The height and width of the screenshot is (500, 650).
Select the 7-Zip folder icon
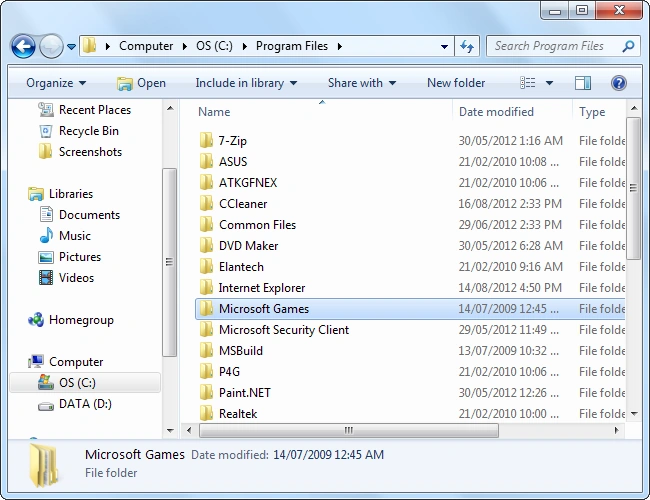click(x=206, y=141)
